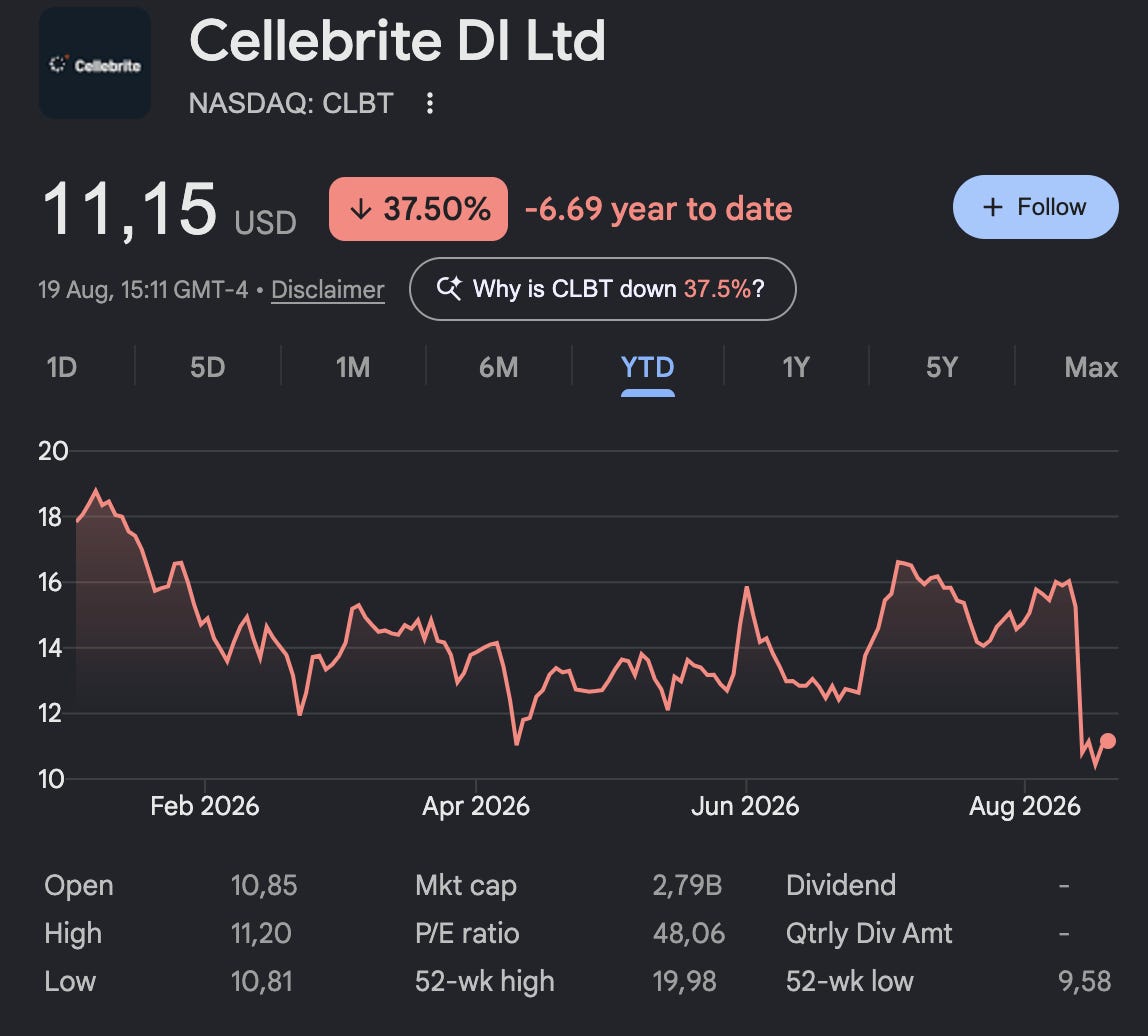Follow the Cellebrite stock
1148x1036 pixels.
pyautogui.click(x=1035, y=207)
